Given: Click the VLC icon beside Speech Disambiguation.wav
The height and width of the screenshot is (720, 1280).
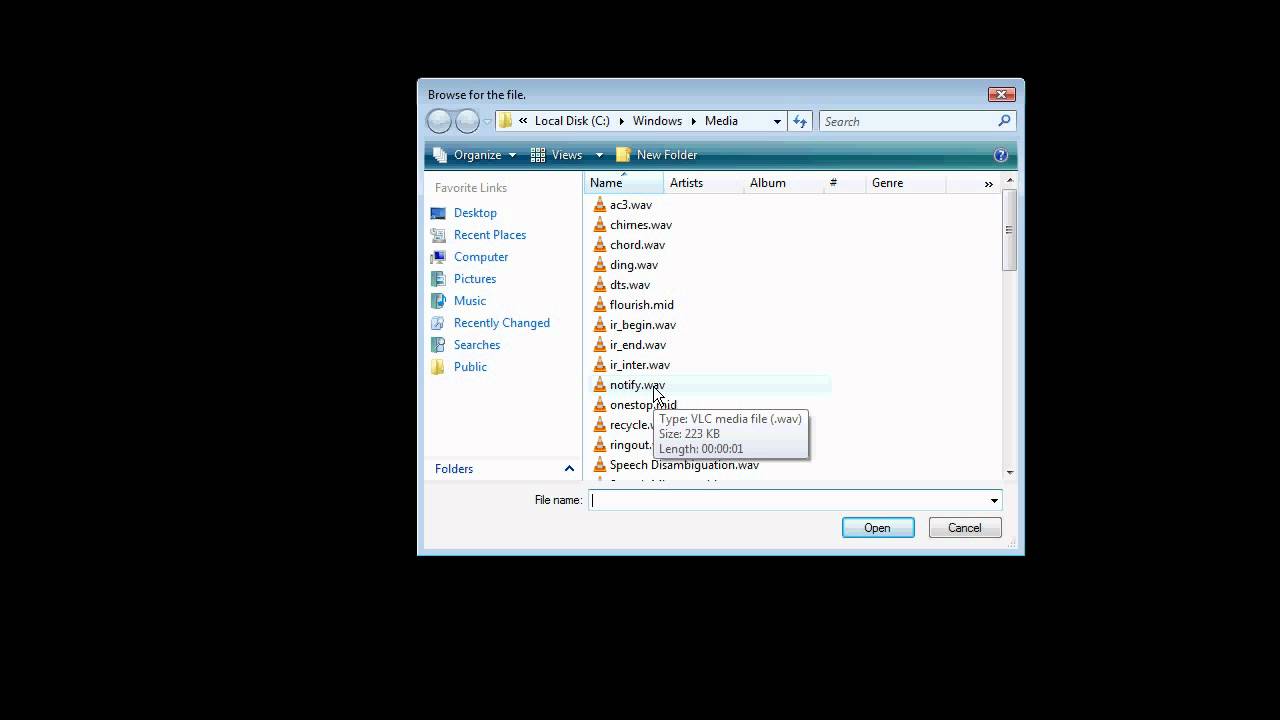Looking at the screenshot, I should point(600,465).
